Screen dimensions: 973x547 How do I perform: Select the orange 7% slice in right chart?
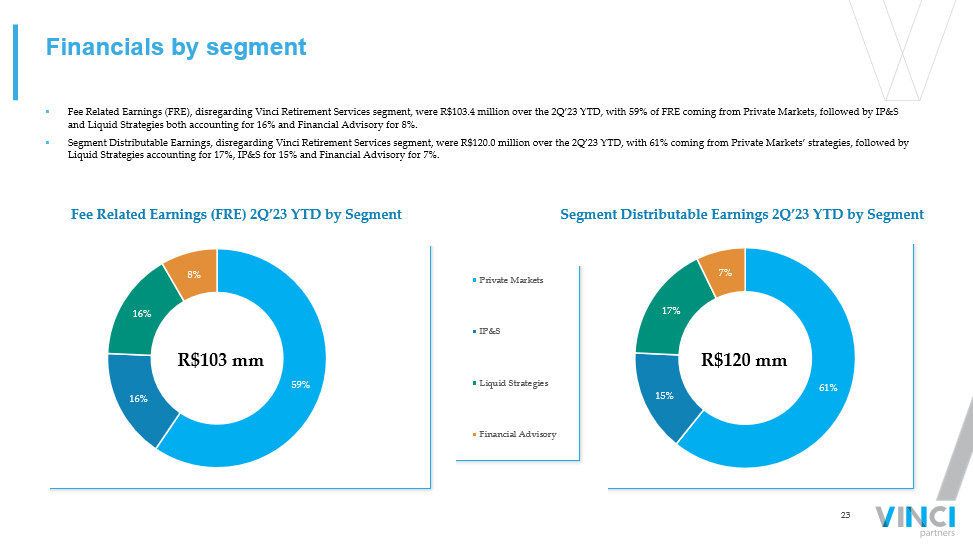pos(723,272)
